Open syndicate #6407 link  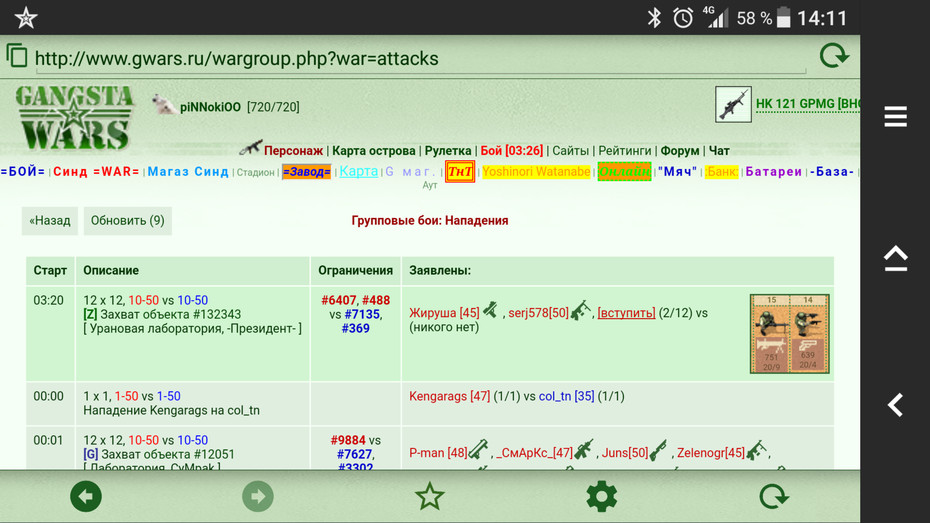click(339, 300)
